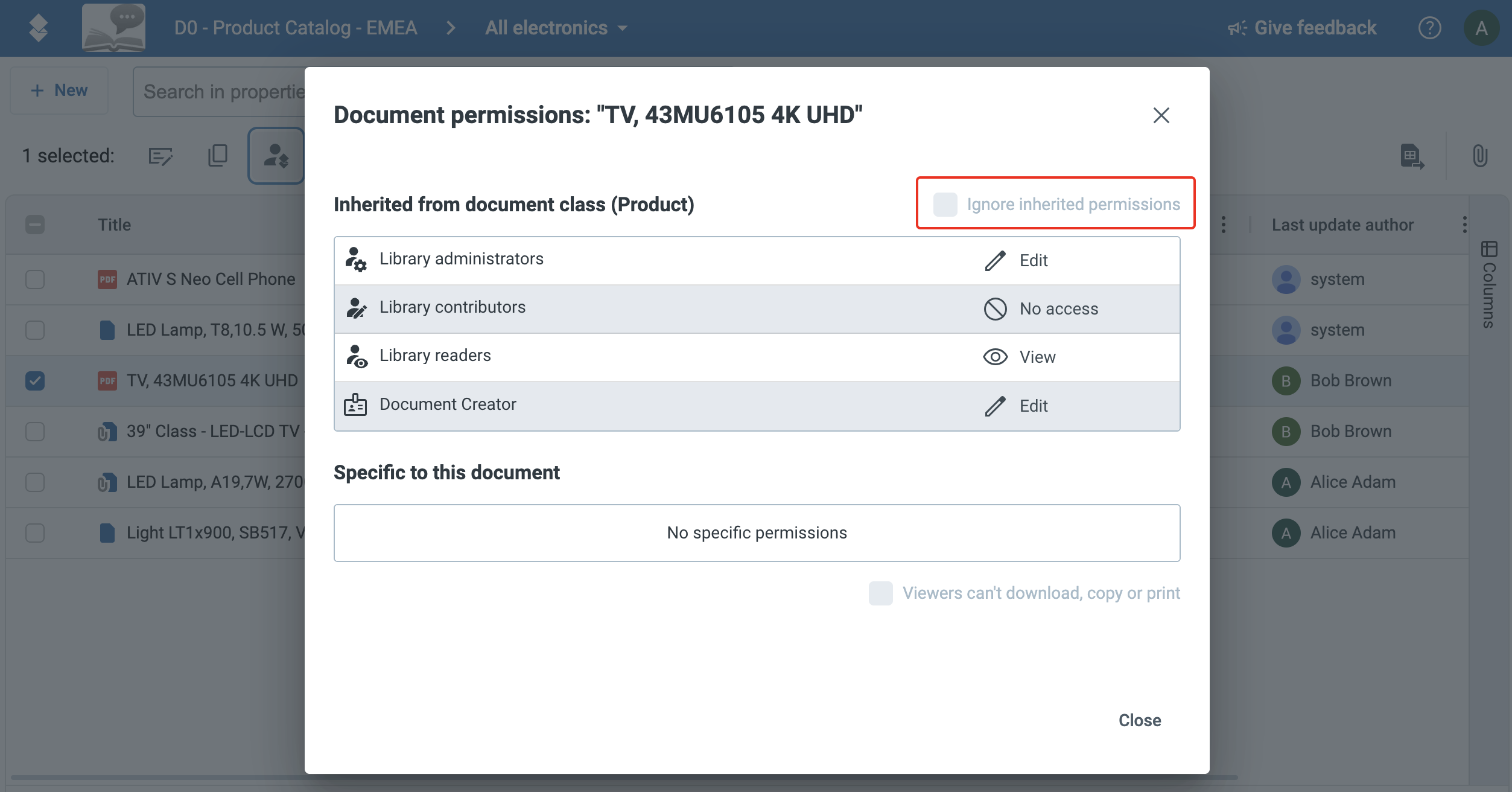
Task: Click Library administrators group icon
Action: click(x=356, y=260)
